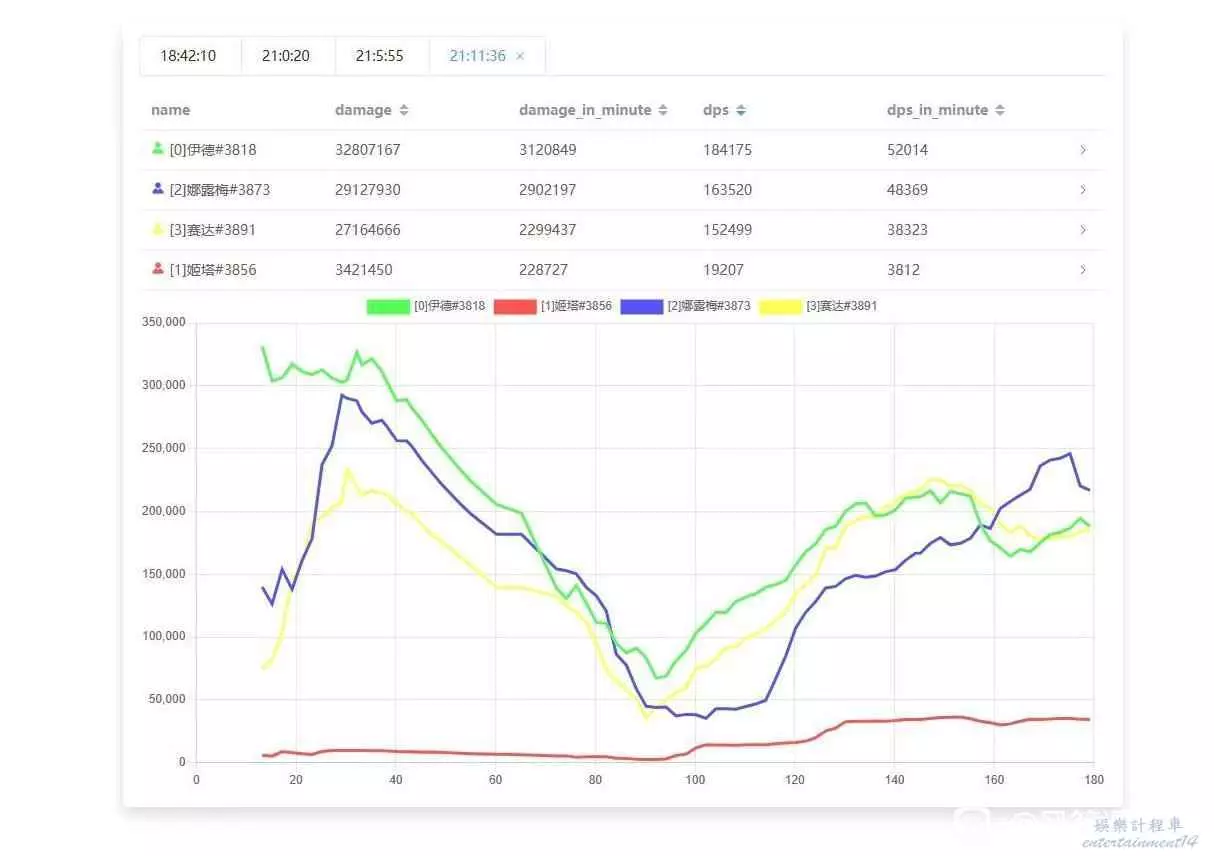This screenshot has height=856, width=1214.
Task: Close the 21:11:36 tab
Action: coord(520,56)
